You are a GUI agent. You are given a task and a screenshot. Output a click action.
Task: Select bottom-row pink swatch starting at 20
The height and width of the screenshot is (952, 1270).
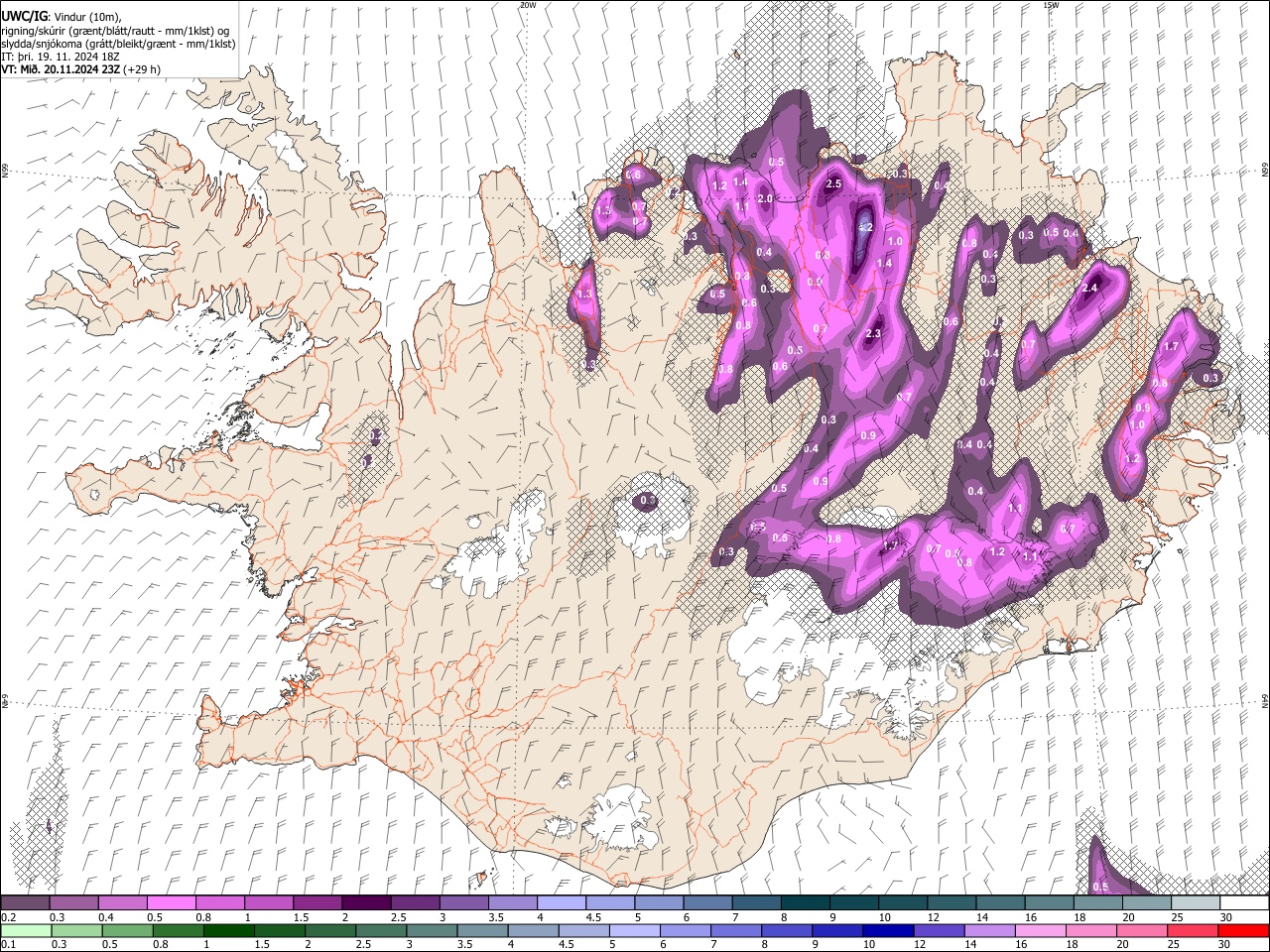(x=1143, y=930)
